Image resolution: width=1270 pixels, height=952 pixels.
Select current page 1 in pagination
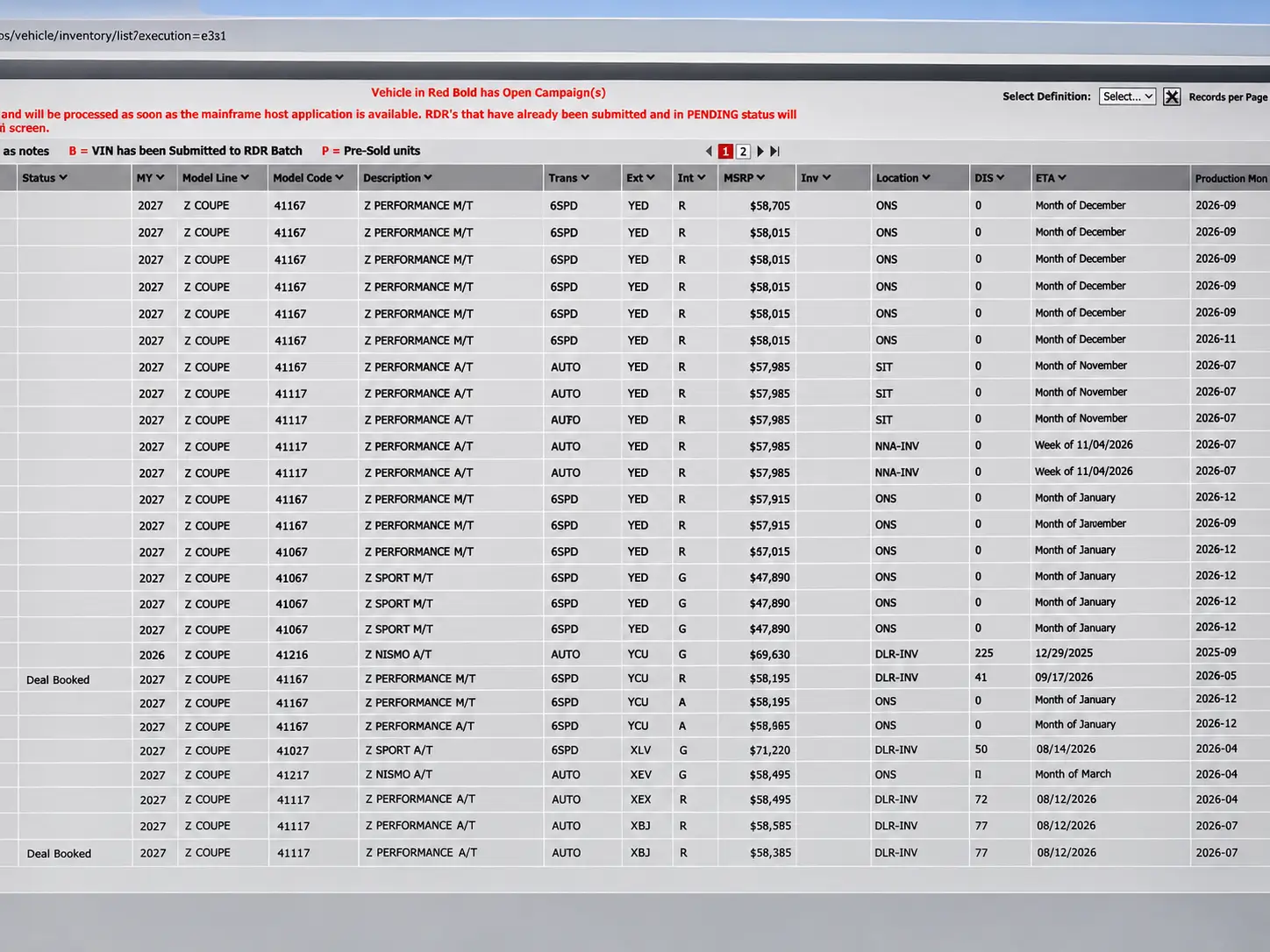pos(725,151)
